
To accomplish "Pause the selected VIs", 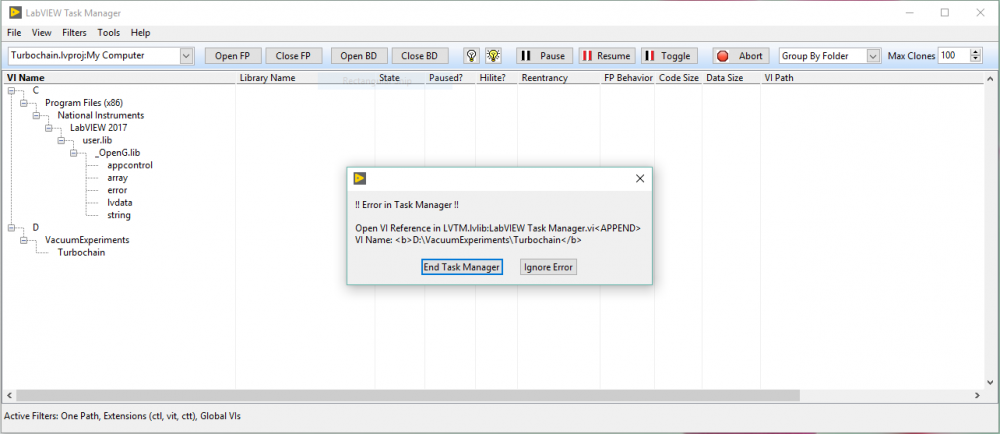I will [x=542, y=56].
